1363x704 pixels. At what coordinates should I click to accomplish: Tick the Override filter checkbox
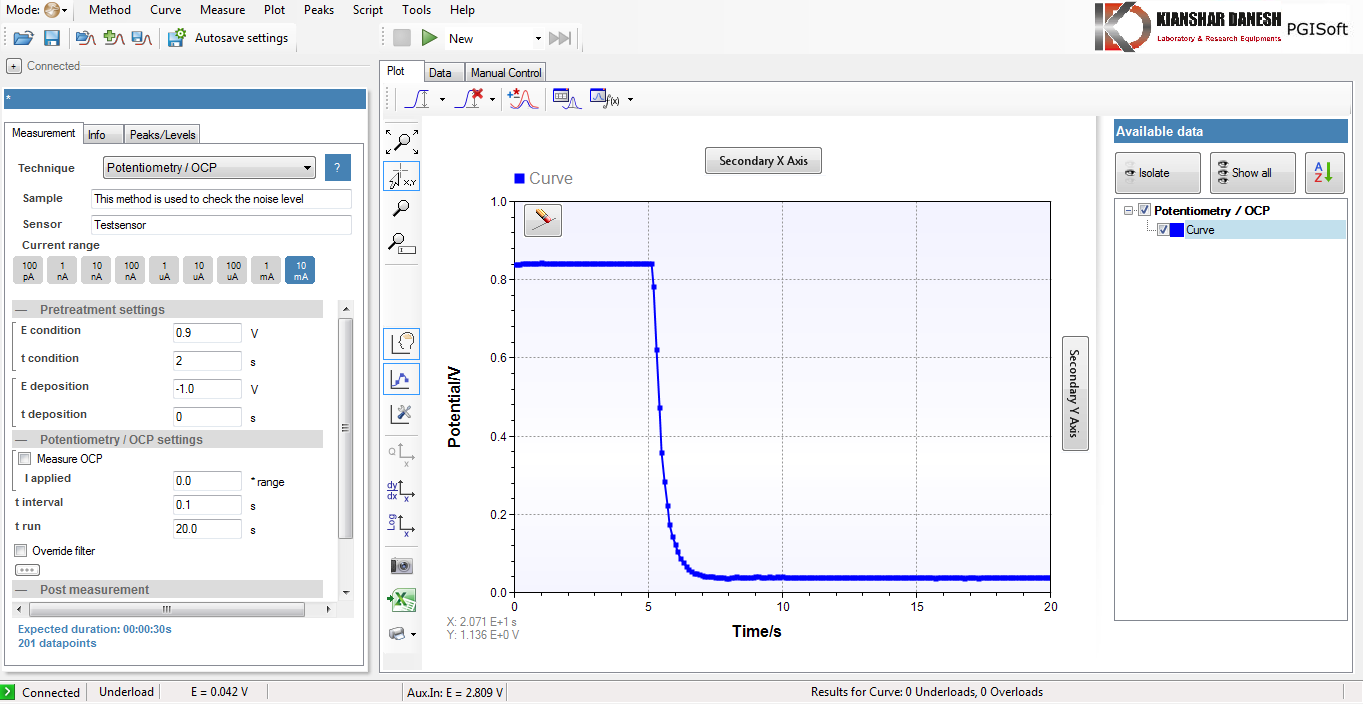tap(21, 551)
